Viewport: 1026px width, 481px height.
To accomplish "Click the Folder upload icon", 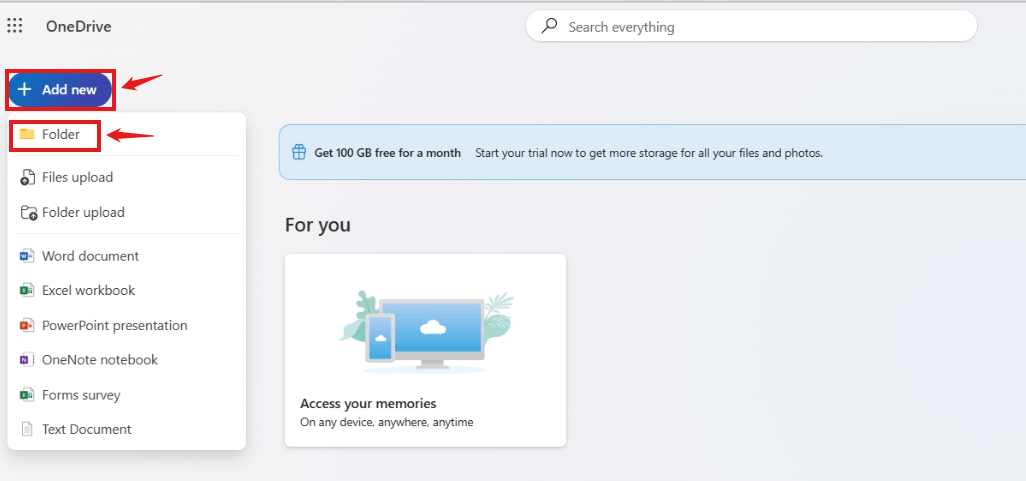I will click(x=28, y=213).
